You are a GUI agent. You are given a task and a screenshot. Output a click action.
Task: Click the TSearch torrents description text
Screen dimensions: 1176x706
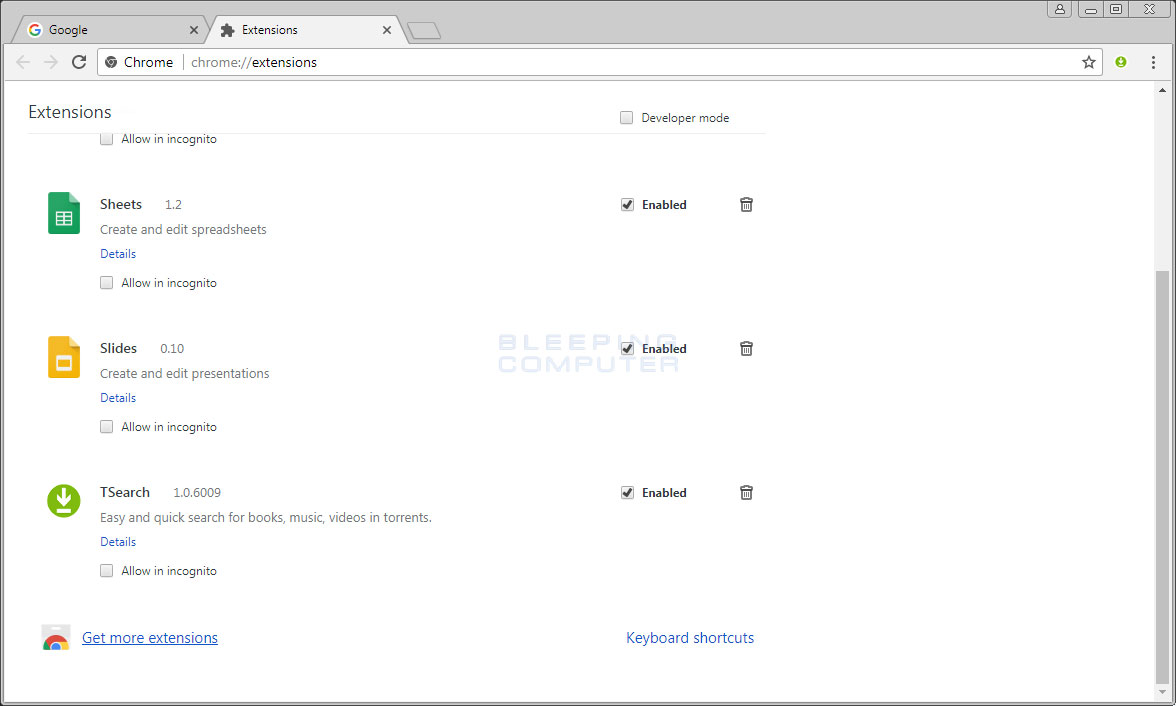click(x=266, y=518)
